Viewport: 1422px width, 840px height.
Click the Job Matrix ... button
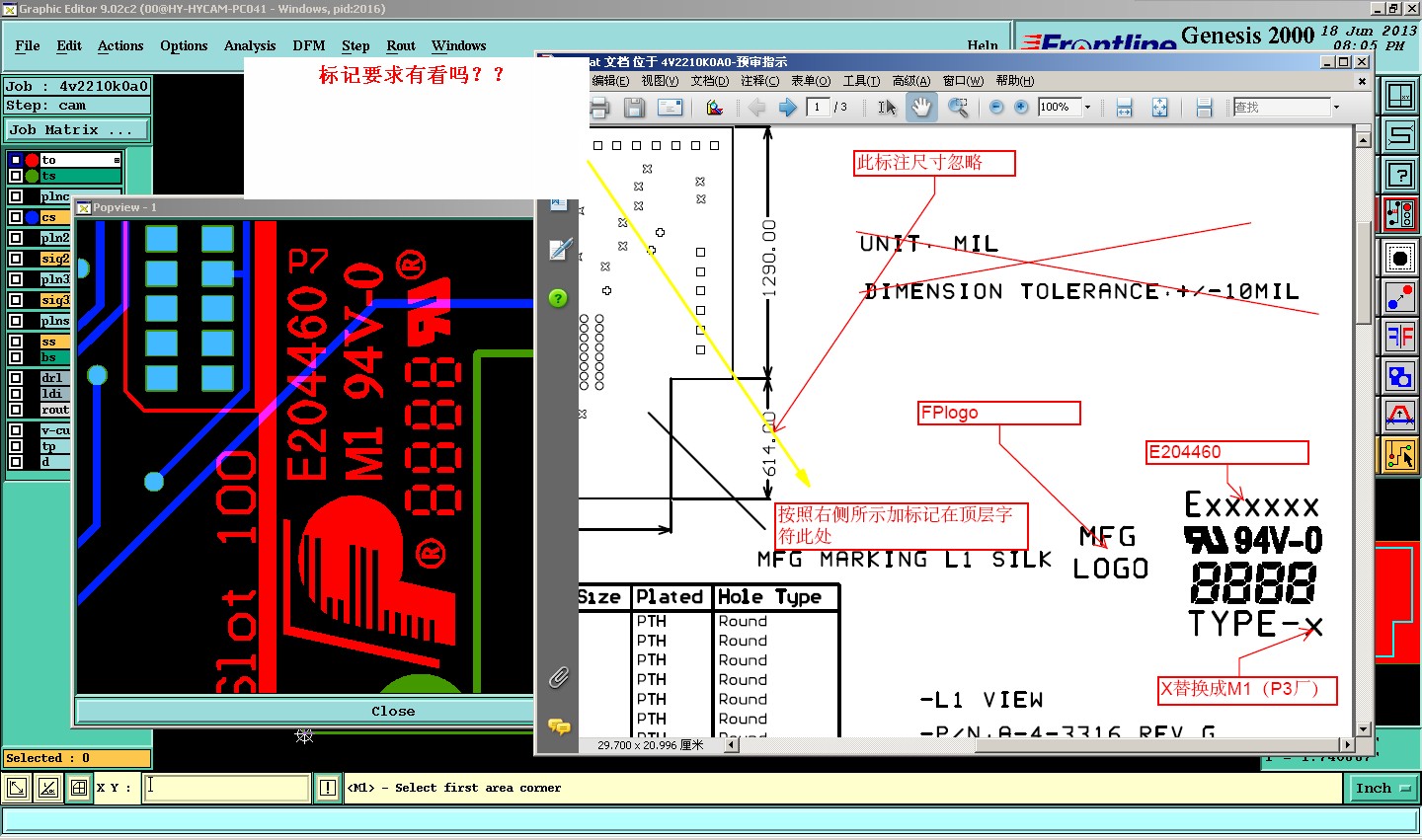tap(77, 130)
